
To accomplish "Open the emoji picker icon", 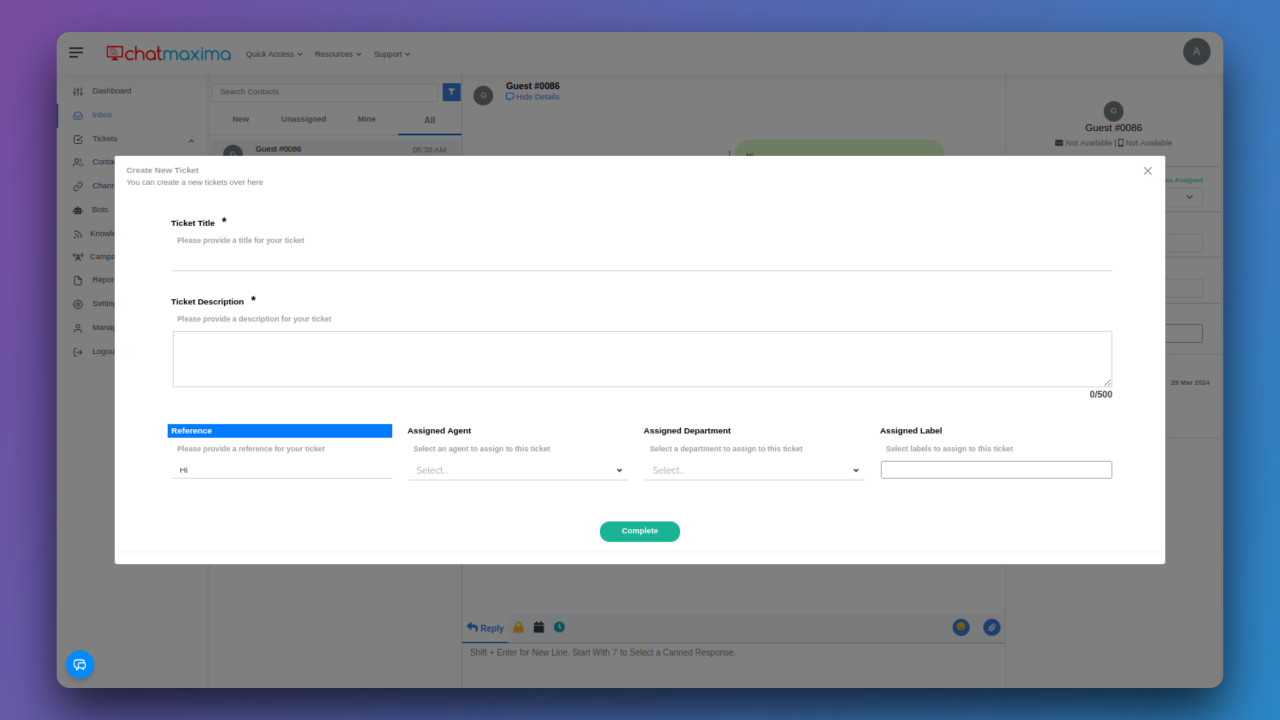I will tap(961, 627).
